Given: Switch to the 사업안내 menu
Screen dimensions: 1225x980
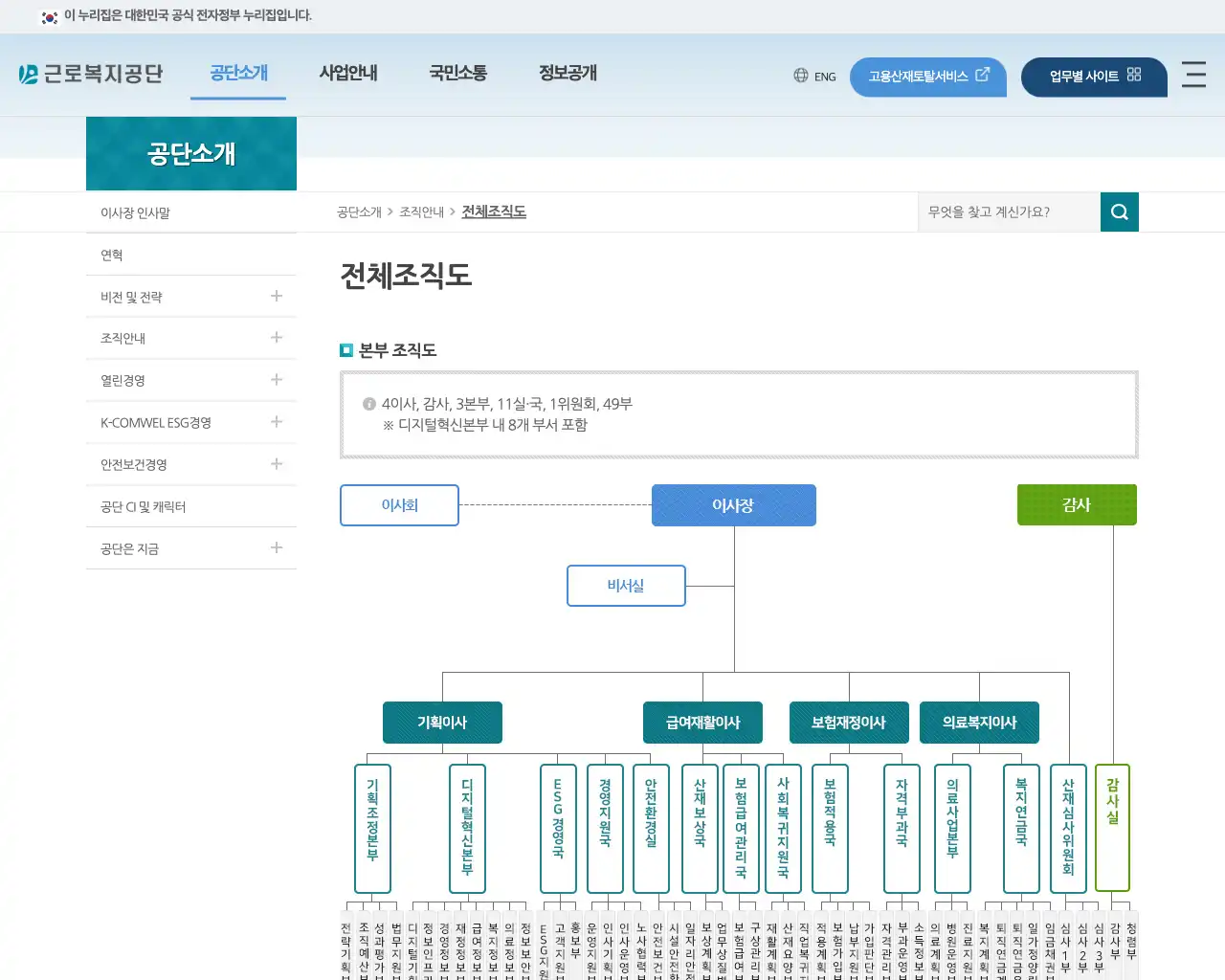Looking at the screenshot, I should 348,73.
